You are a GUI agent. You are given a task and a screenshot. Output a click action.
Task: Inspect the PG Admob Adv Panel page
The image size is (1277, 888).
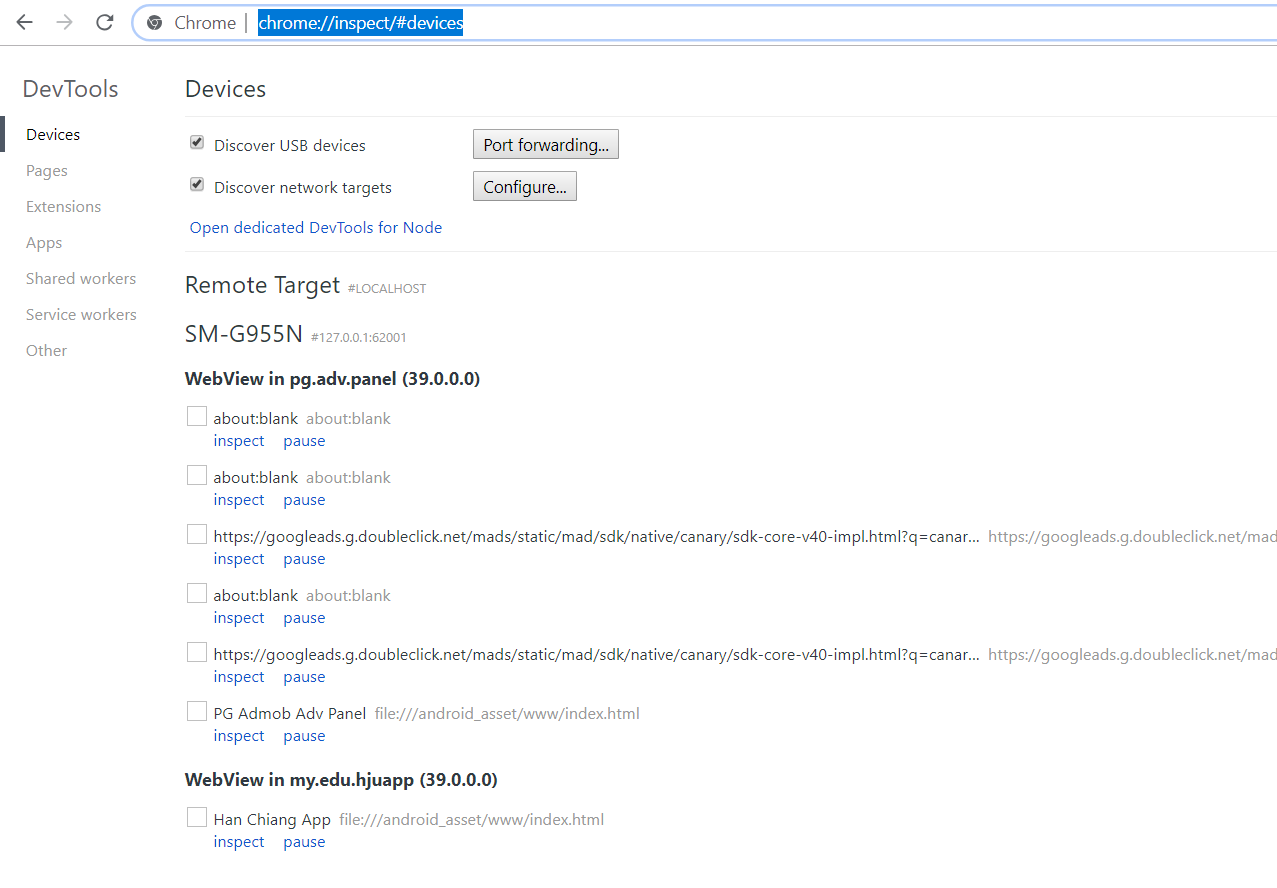pyautogui.click(x=239, y=736)
